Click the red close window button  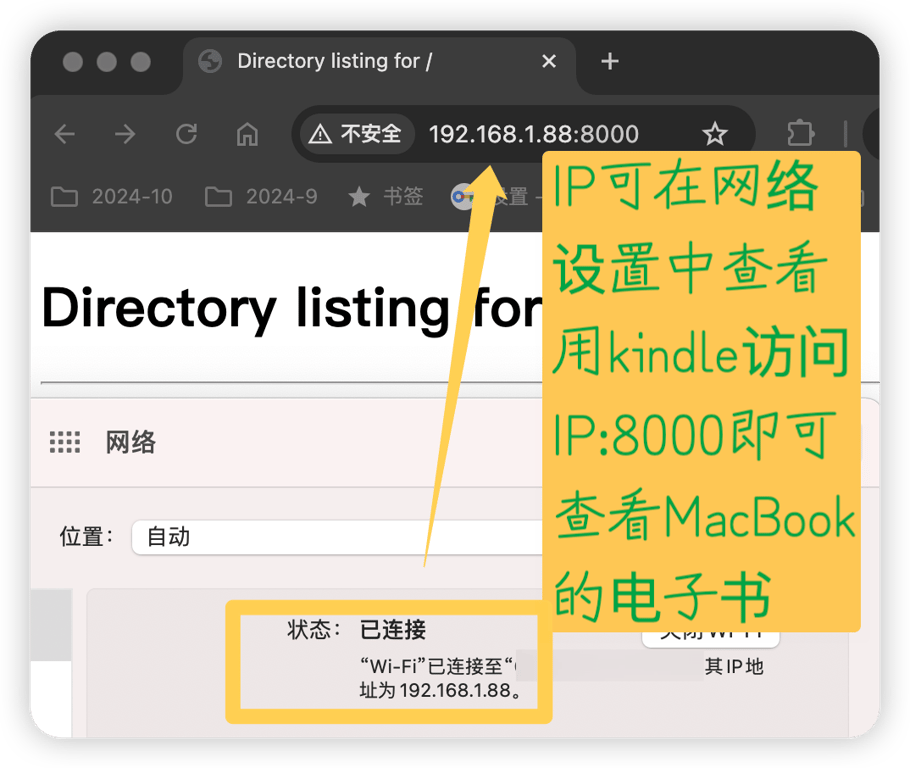(73, 62)
